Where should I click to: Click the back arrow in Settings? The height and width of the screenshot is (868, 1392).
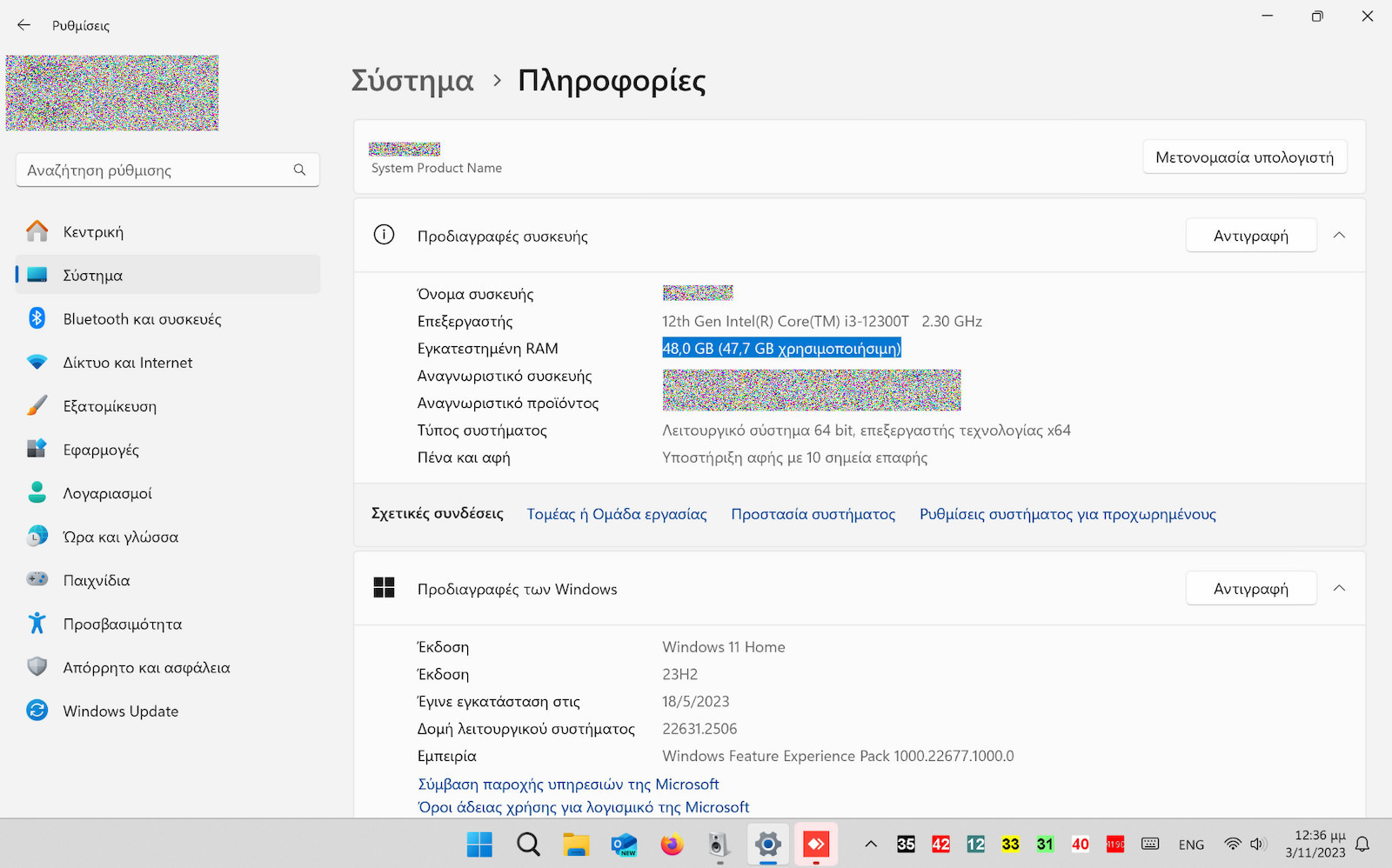point(23,25)
